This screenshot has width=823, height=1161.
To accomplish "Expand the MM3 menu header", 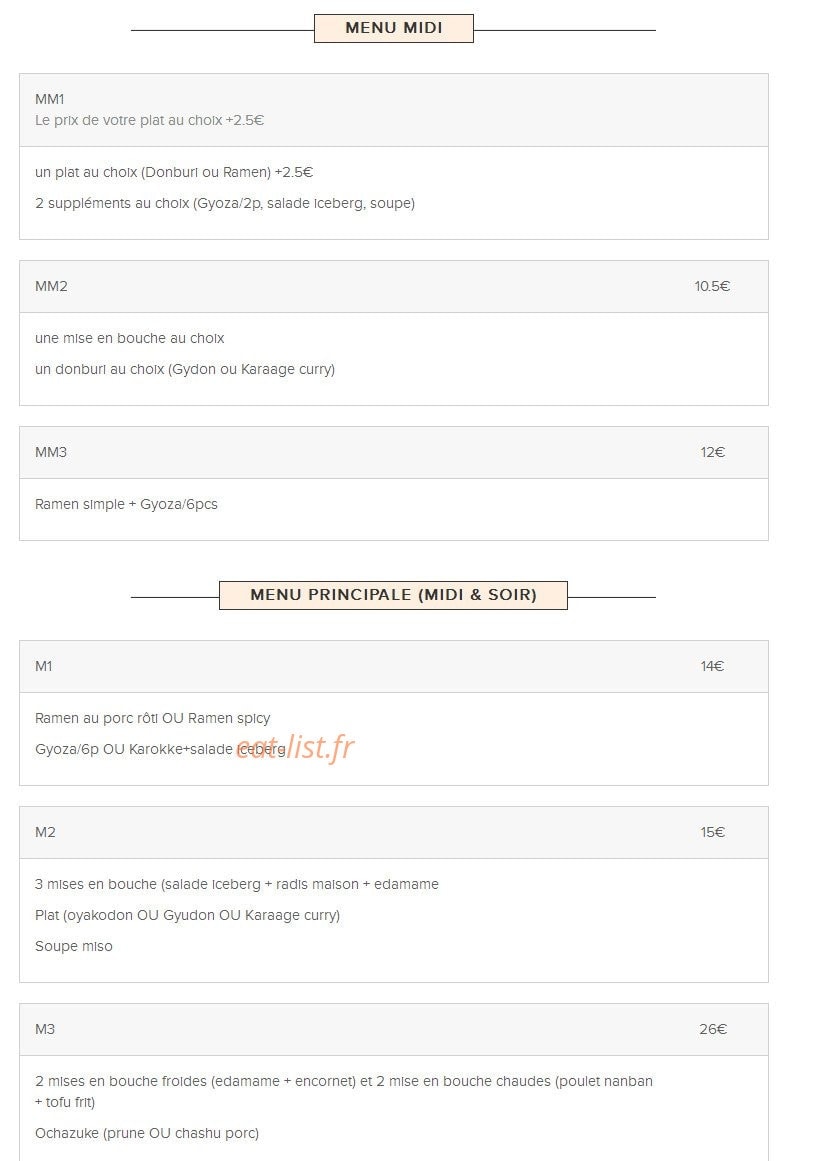I will [394, 452].
